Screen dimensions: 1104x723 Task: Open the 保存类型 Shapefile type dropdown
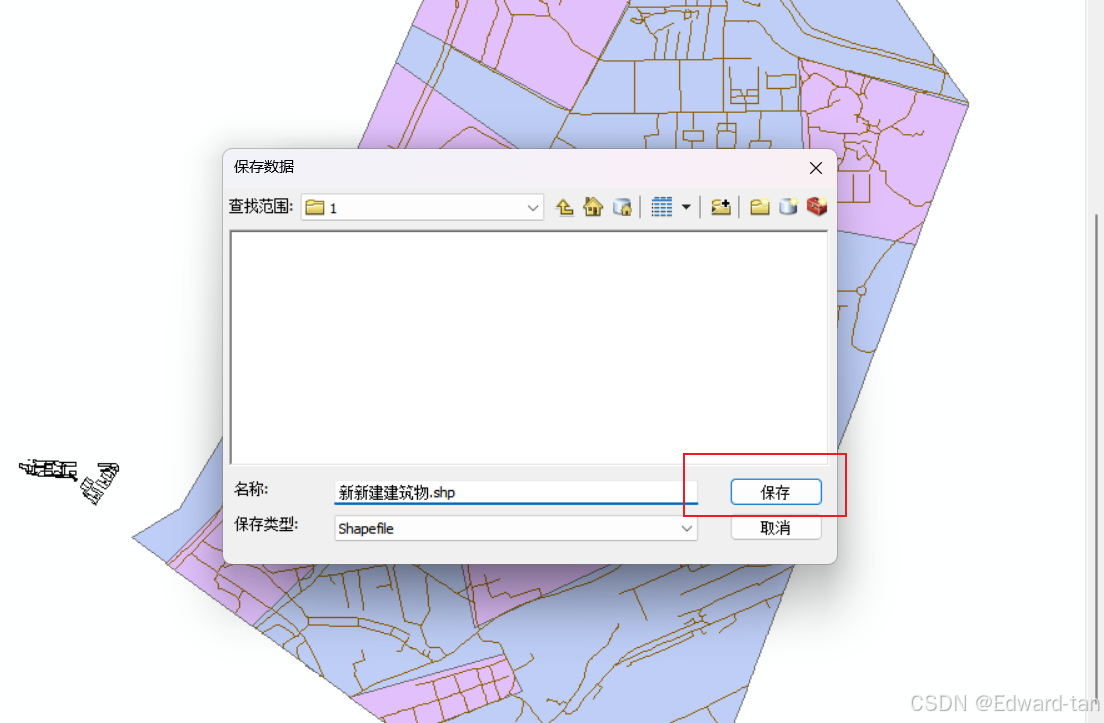click(x=687, y=528)
